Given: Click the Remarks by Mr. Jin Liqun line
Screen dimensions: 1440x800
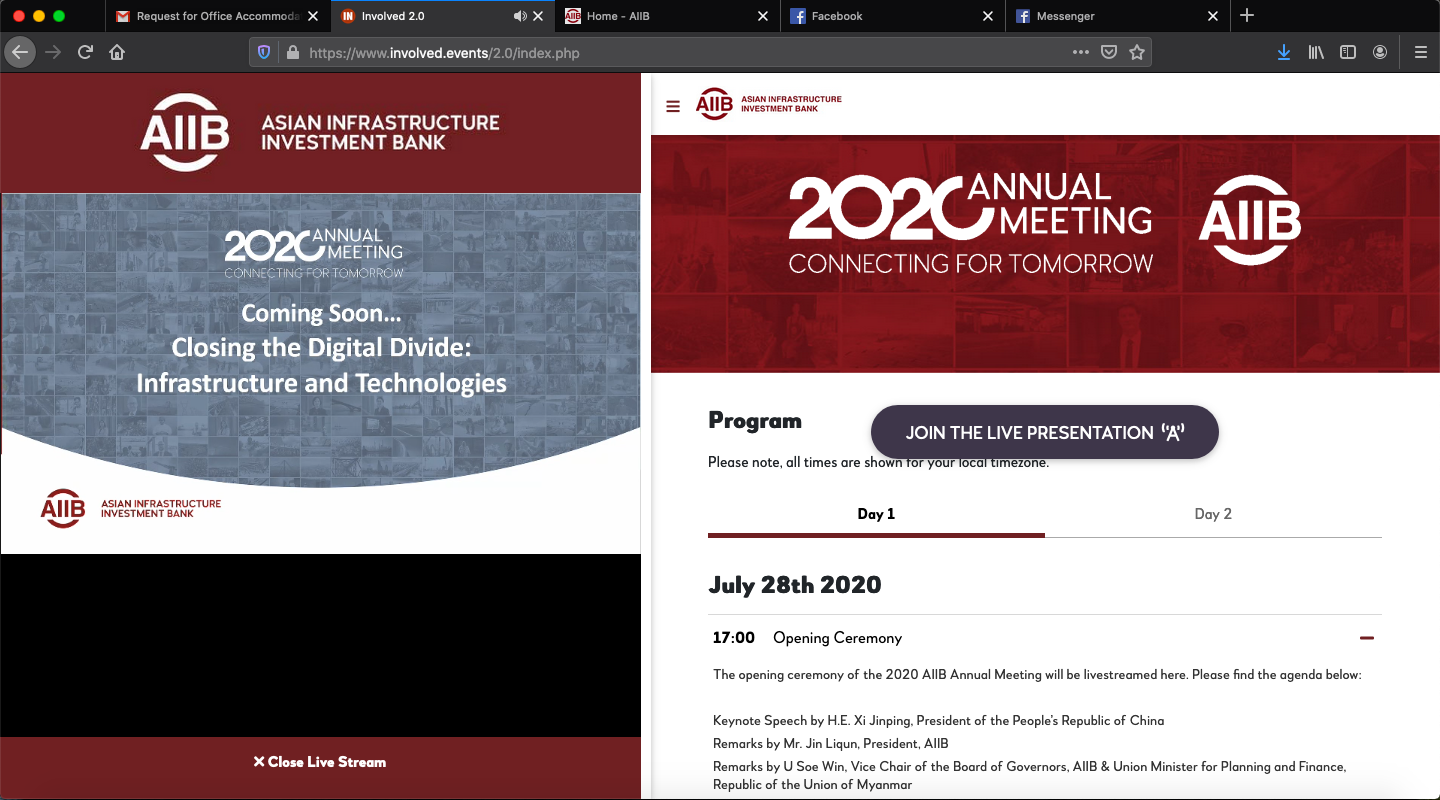Looking at the screenshot, I should click(x=831, y=743).
